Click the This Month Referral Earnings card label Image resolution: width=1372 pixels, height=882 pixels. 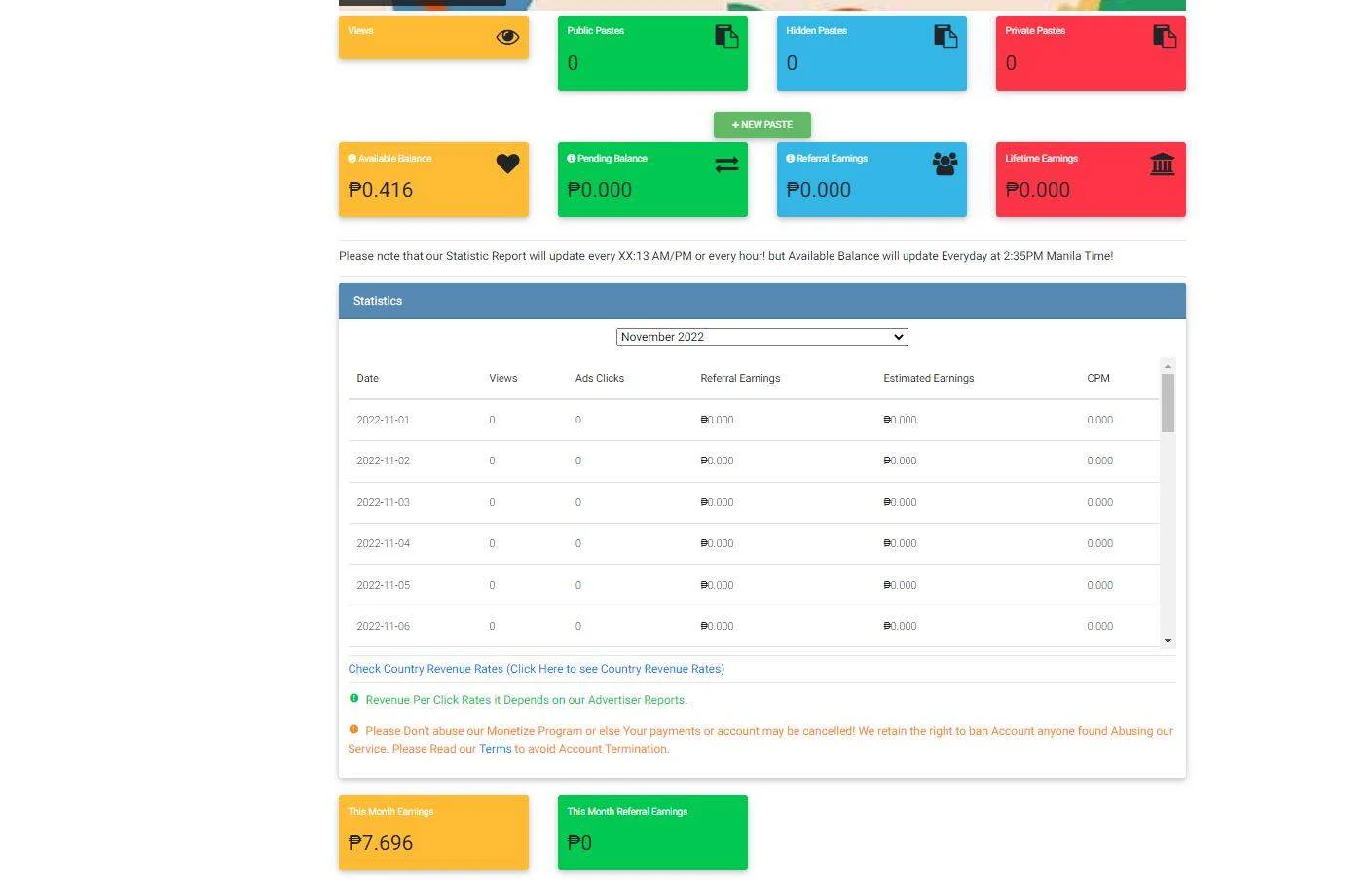[627, 811]
